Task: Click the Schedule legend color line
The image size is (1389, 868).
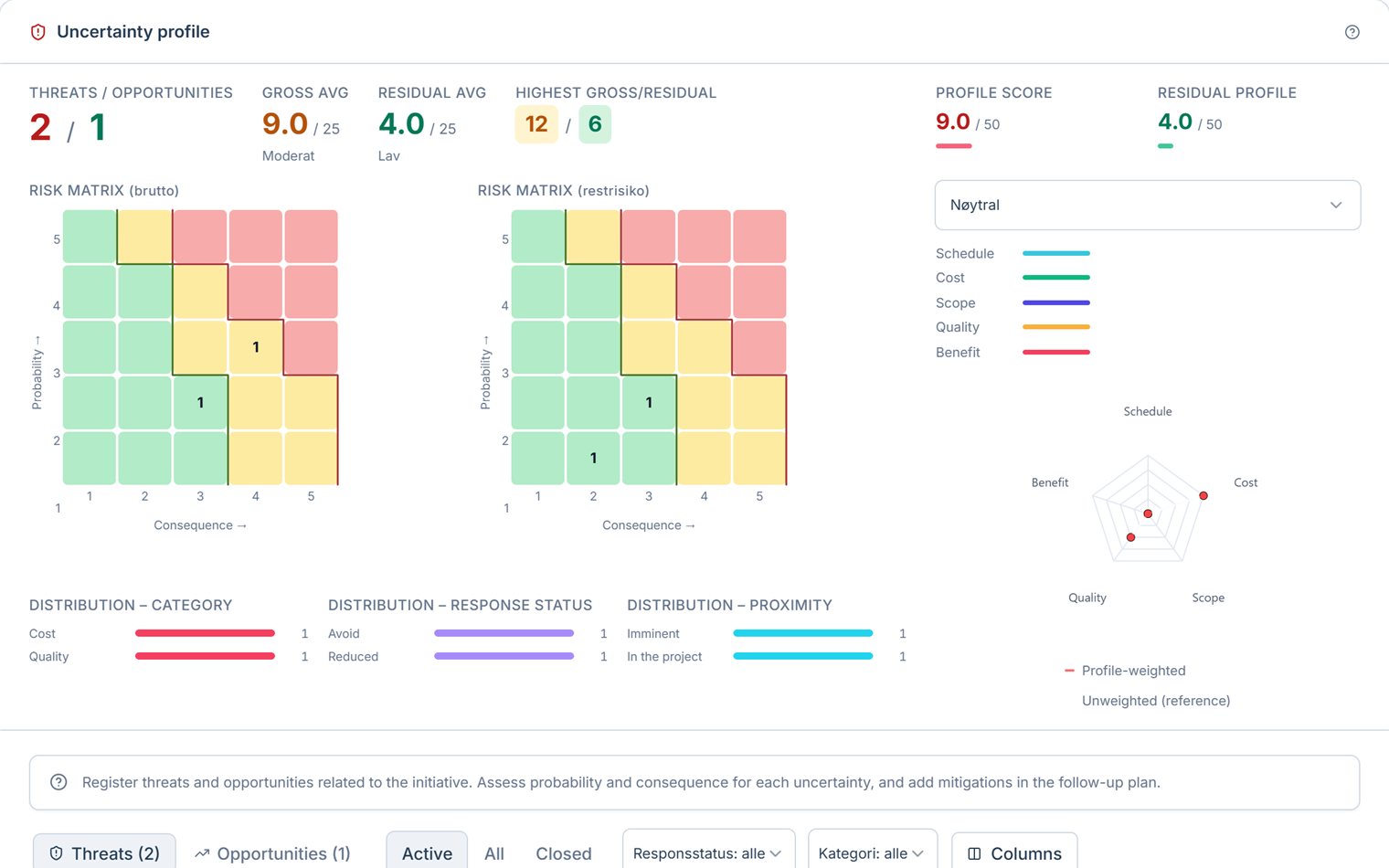Action: click(x=1056, y=253)
